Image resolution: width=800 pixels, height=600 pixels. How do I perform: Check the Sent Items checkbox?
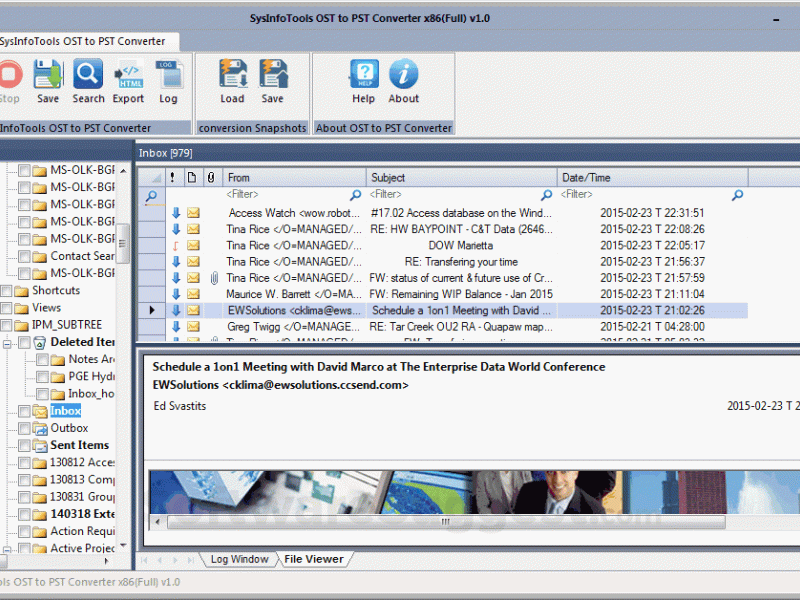pyautogui.click(x=24, y=446)
